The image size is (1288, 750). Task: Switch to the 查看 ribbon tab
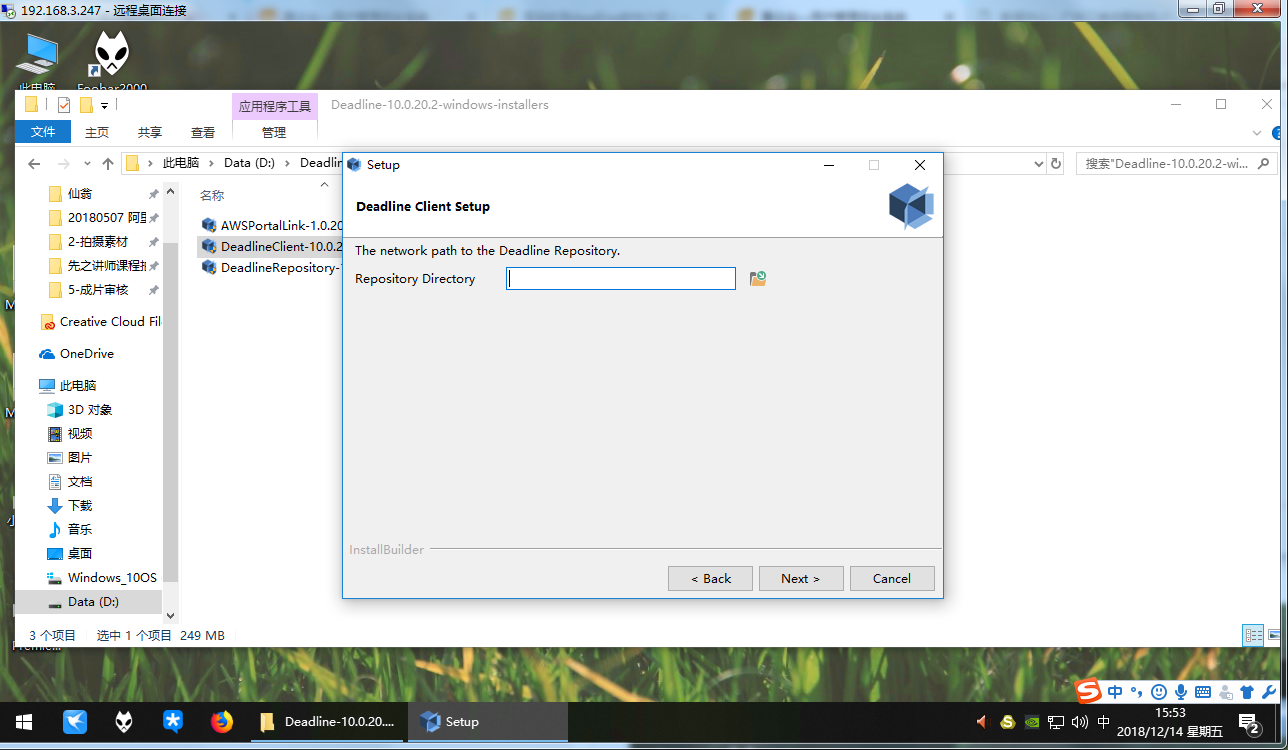click(203, 132)
